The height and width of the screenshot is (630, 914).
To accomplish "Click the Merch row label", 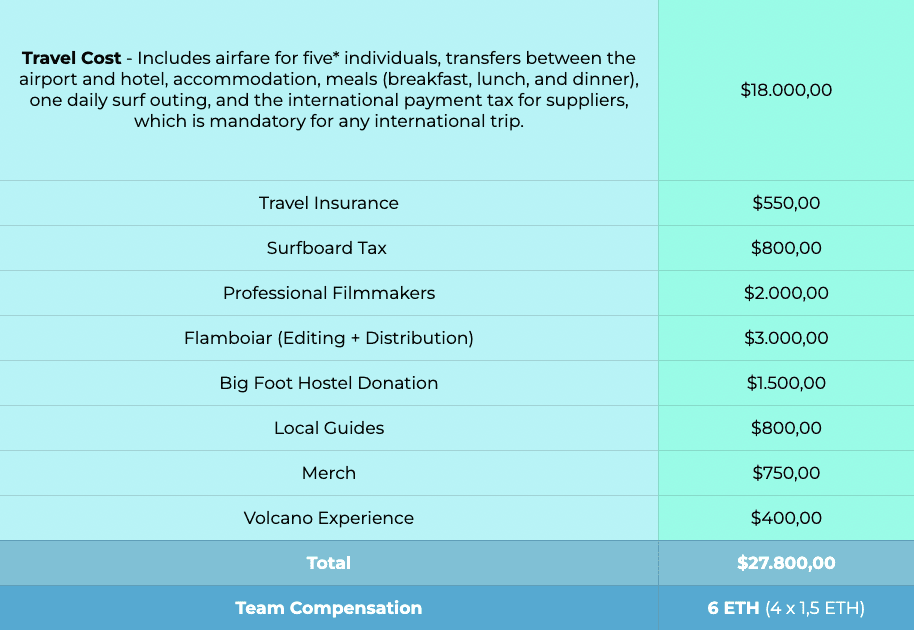I will (329, 473).
